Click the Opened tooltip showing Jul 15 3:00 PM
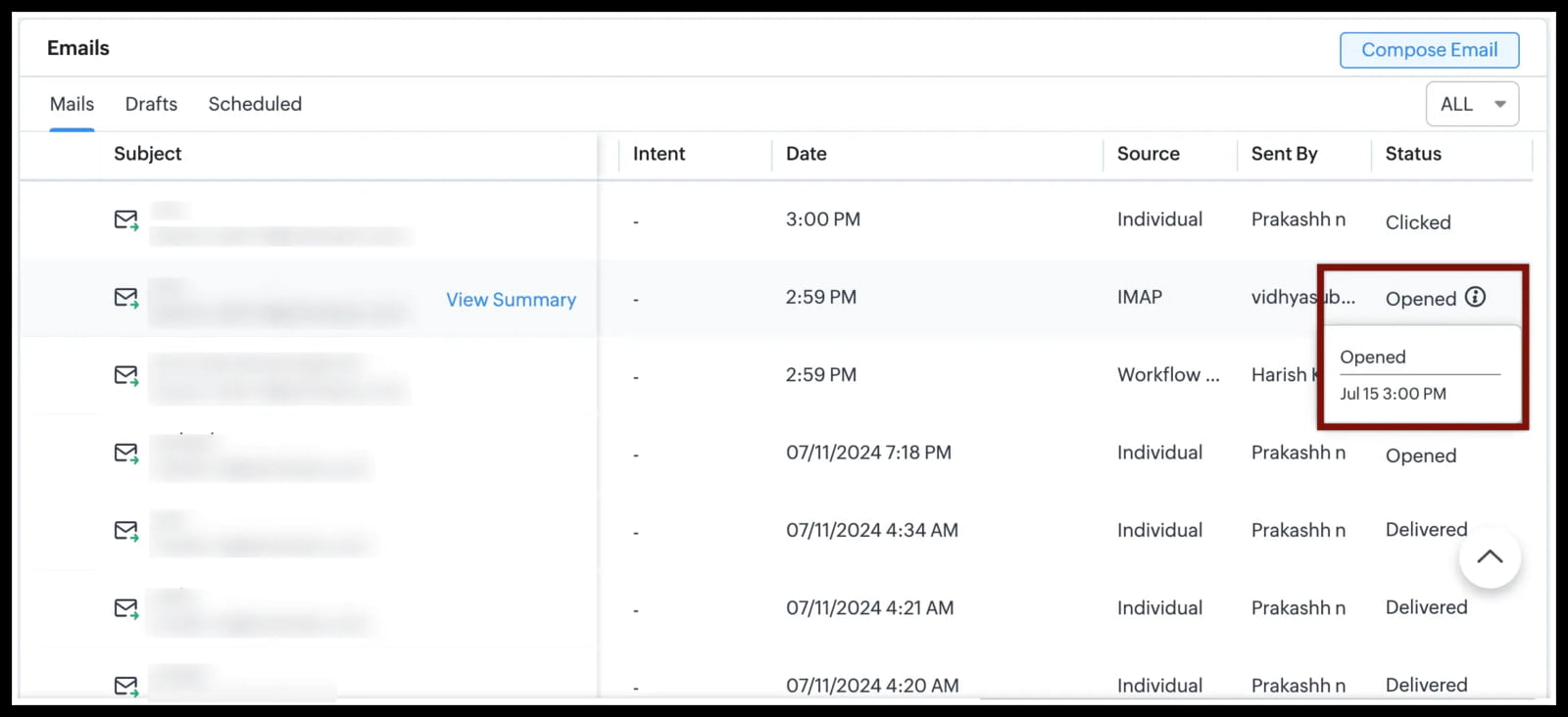The image size is (1568, 717). (1420, 375)
